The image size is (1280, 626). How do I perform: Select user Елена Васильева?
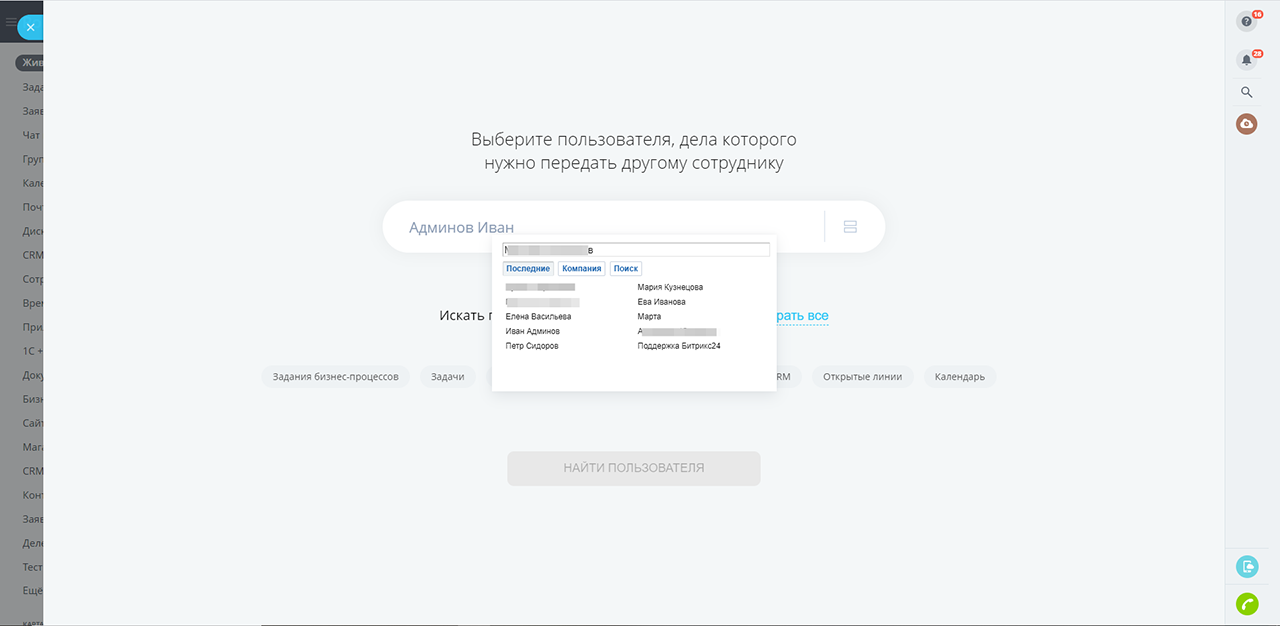tap(538, 316)
